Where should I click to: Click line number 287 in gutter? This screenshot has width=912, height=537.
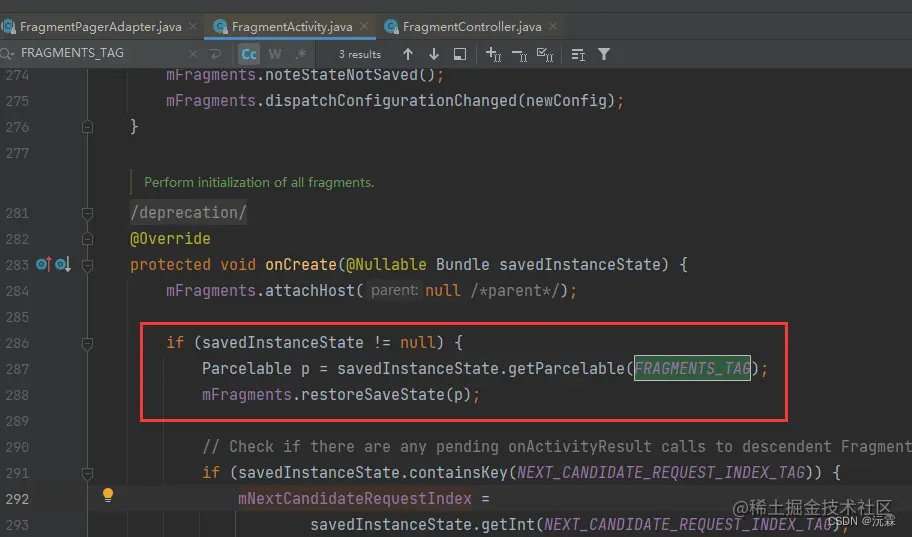coord(17,369)
